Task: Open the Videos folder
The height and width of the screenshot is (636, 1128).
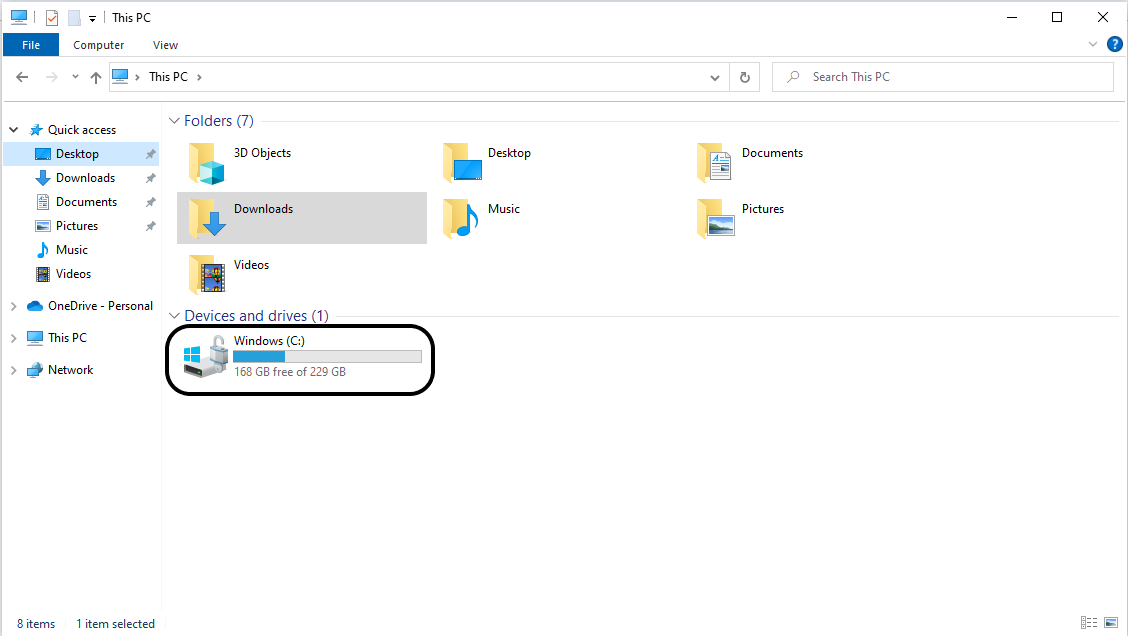Action: (250, 264)
